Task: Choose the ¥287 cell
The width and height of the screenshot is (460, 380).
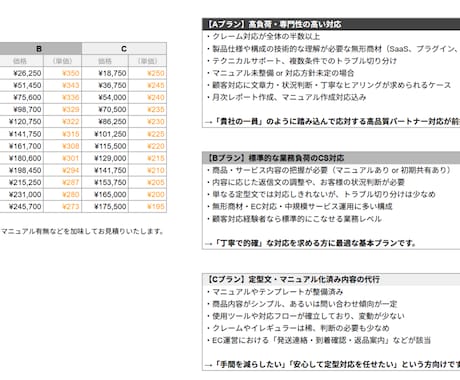Action: pos(63,182)
